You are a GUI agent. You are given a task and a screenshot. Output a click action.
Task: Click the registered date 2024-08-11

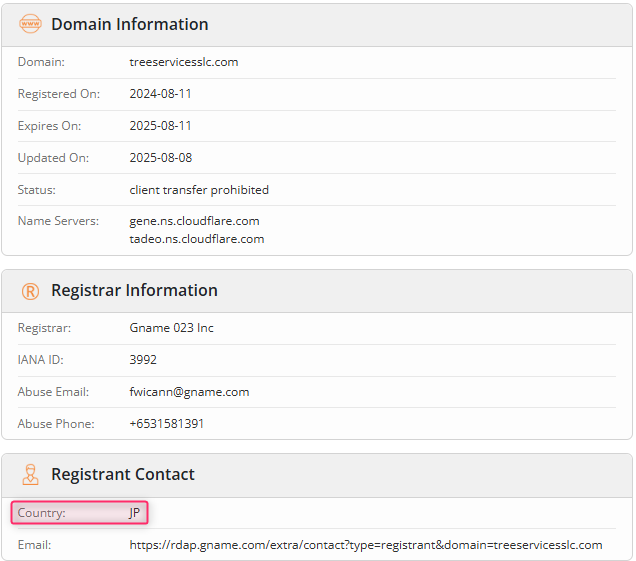(x=161, y=94)
